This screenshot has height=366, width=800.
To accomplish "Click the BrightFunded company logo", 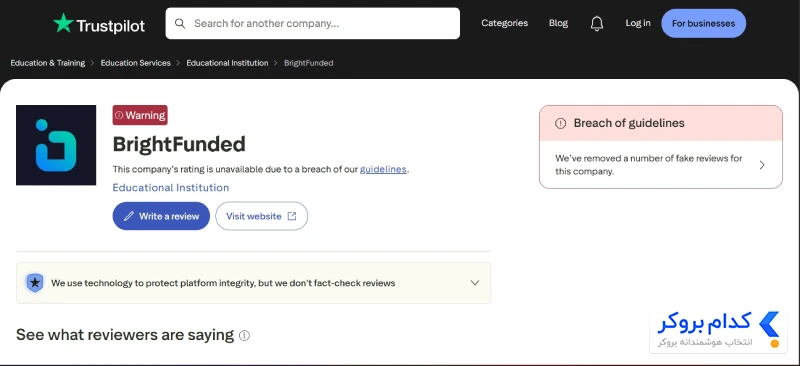I will 56,145.
